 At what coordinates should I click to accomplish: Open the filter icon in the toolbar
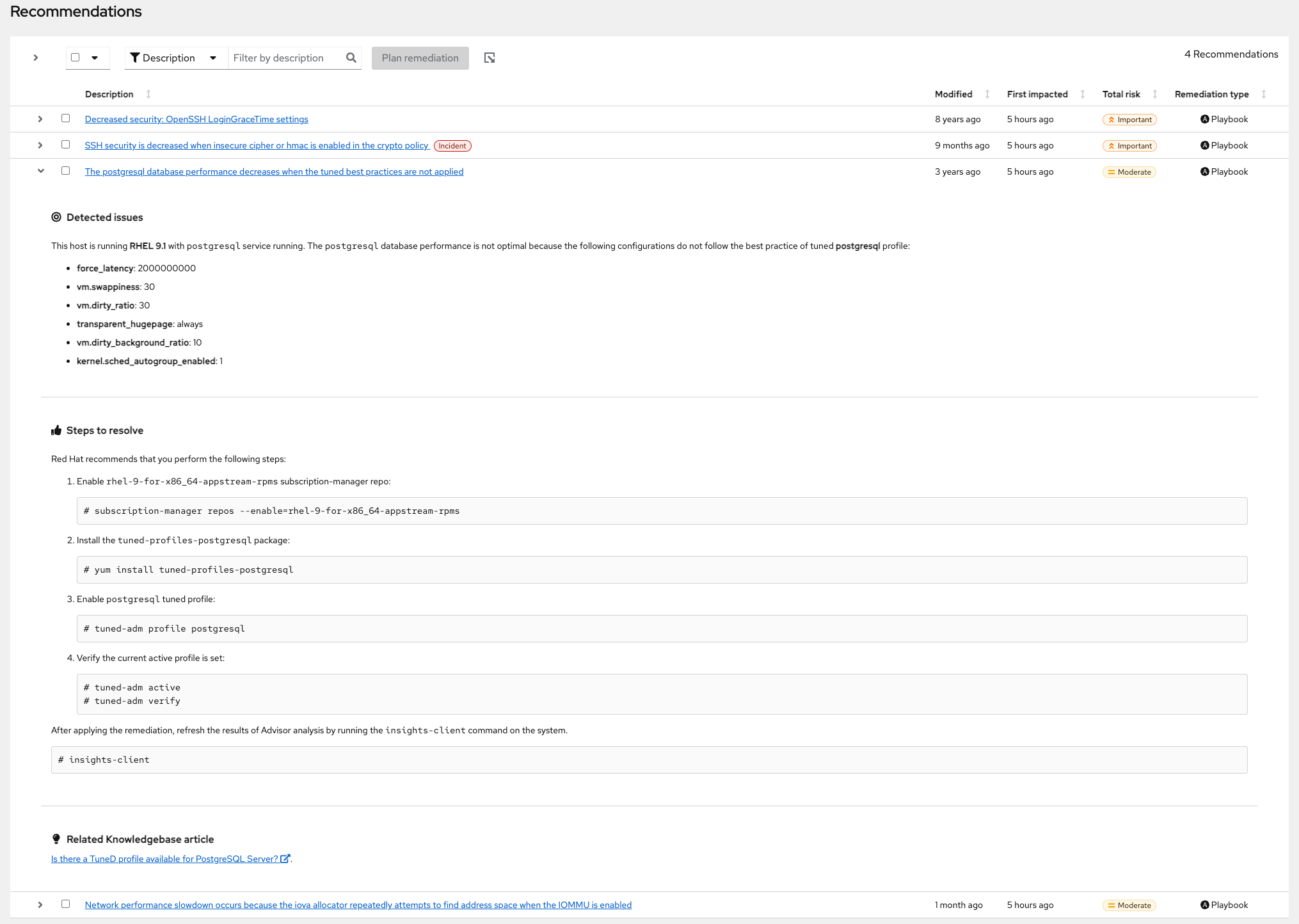(x=135, y=58)
